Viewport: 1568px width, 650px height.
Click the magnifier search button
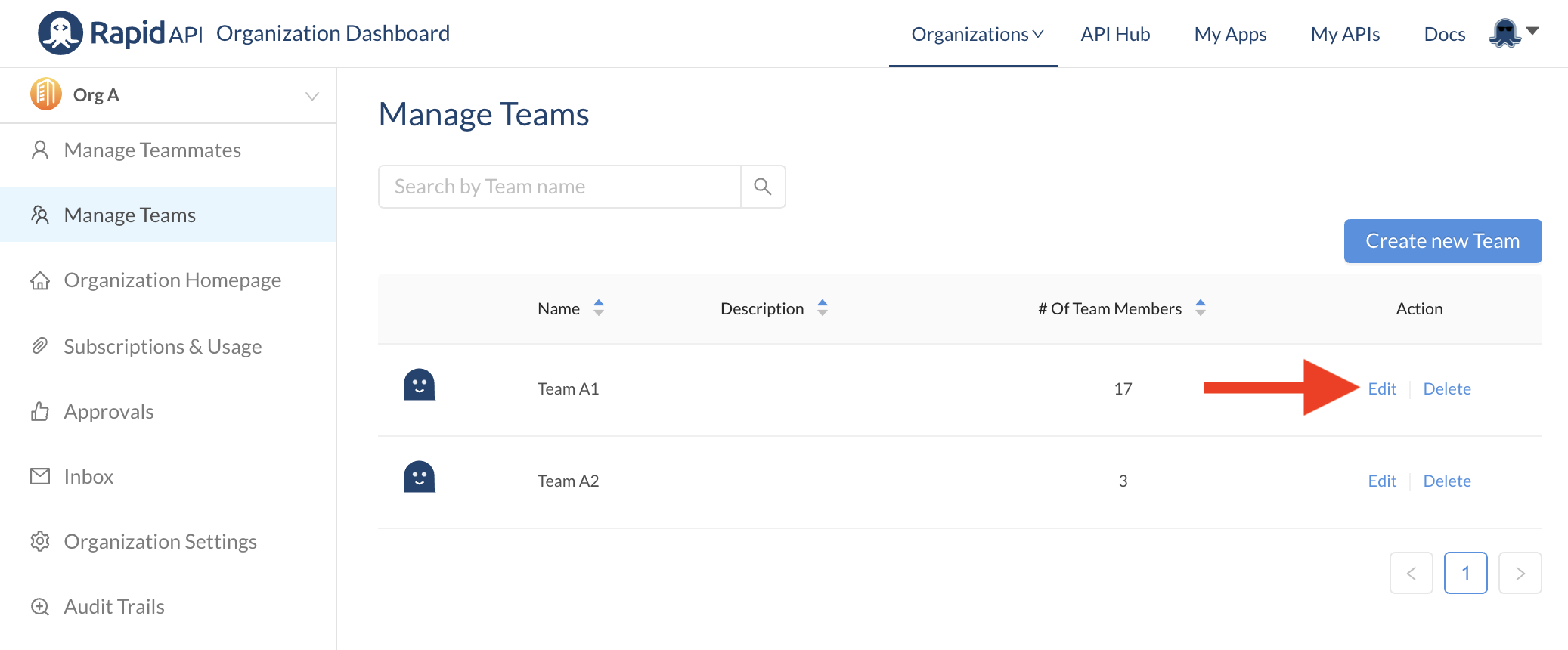tap(763, 187)
